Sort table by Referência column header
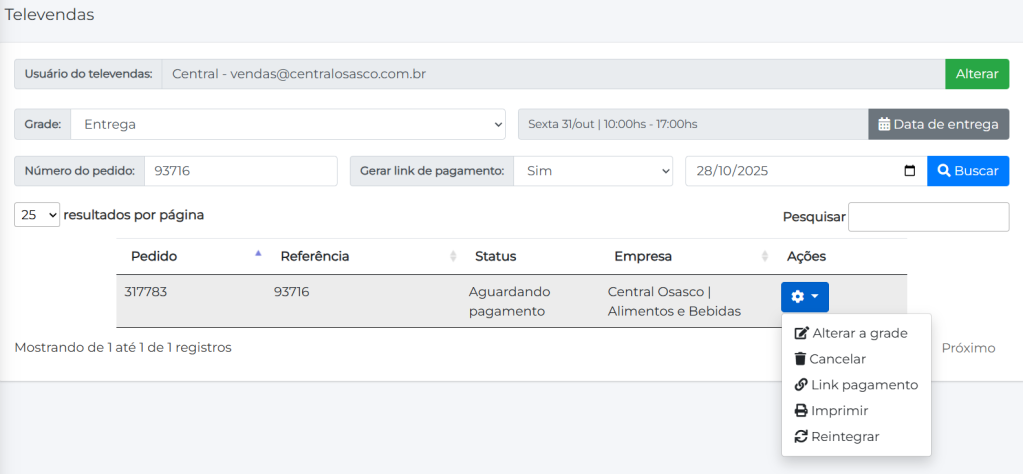This screenshot has height=474, width=1023. pos(315,256)
